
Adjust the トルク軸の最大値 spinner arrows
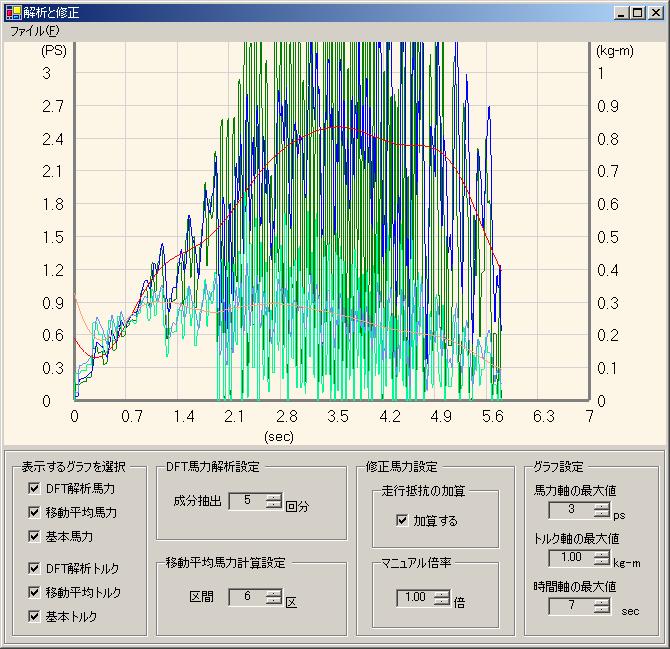click(602, 558)
